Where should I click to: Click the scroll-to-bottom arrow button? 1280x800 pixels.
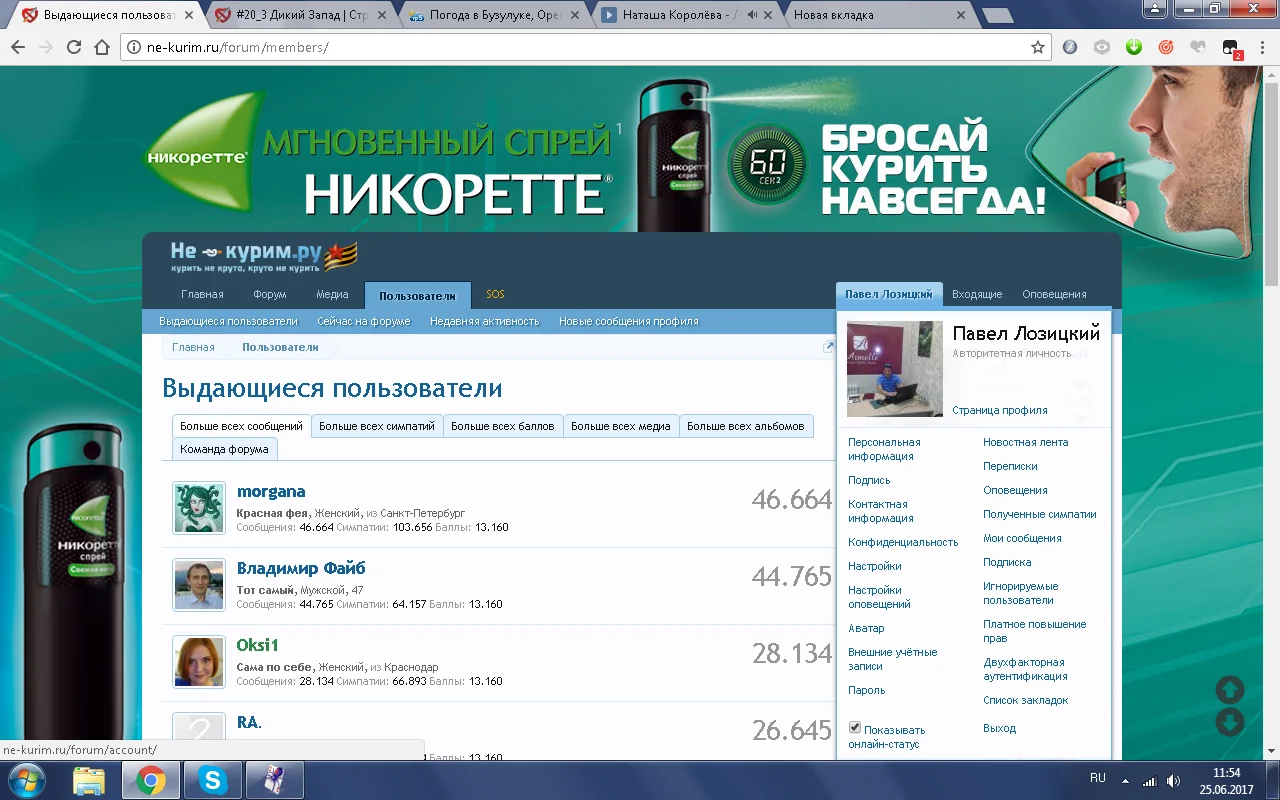(1229, 722)
